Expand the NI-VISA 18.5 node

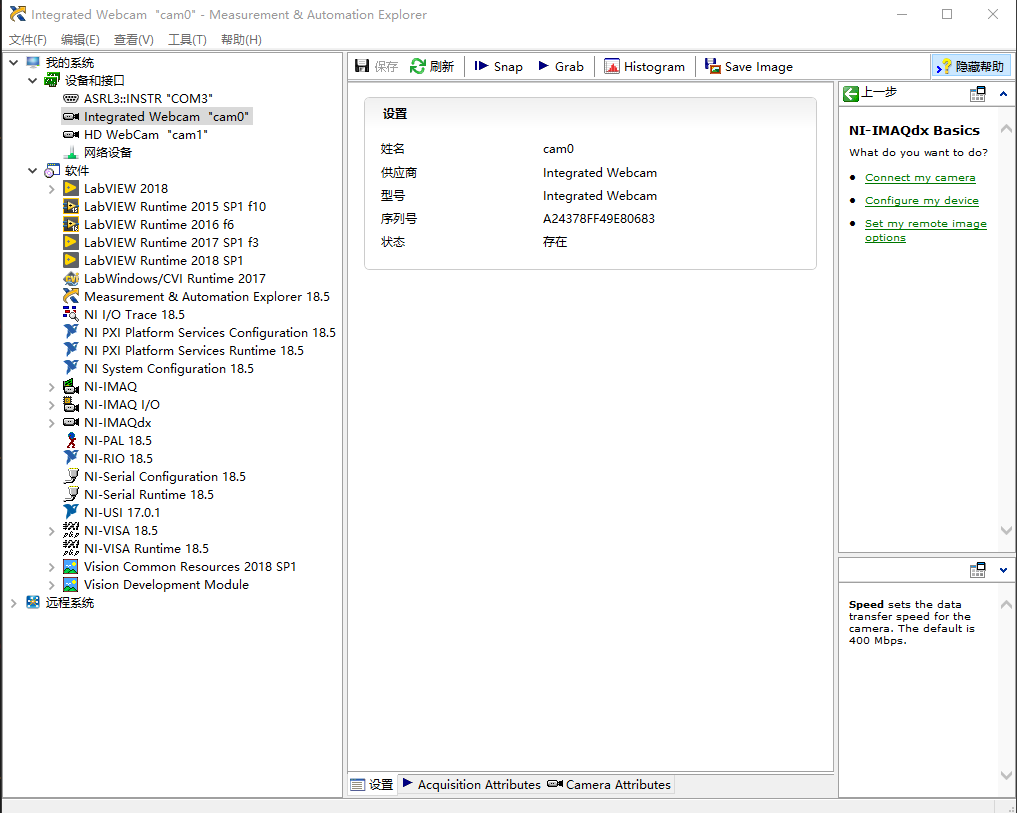(x=52, y=531)
